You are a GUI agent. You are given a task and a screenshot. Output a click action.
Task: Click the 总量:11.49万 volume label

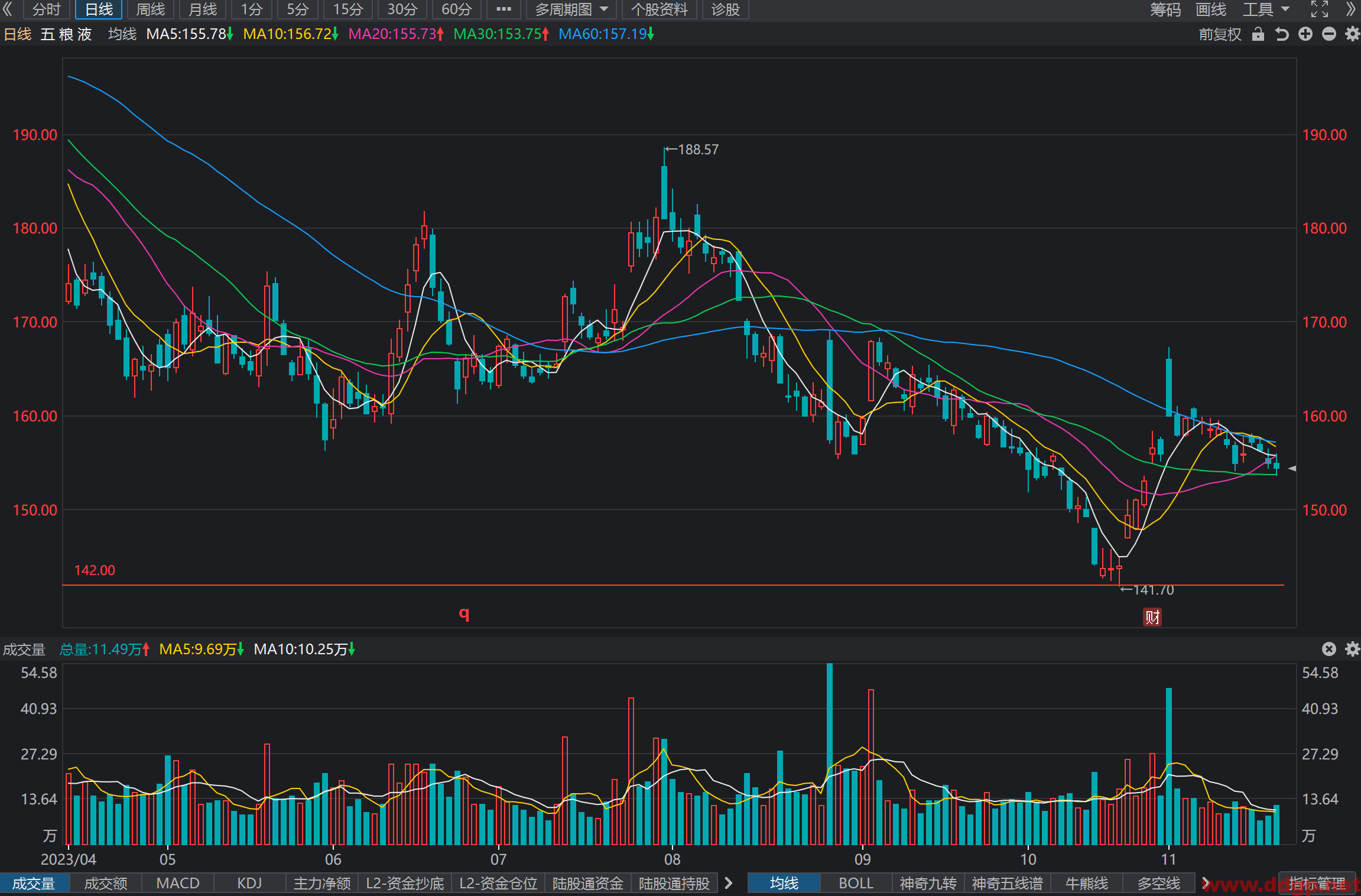tap(105, 649)
